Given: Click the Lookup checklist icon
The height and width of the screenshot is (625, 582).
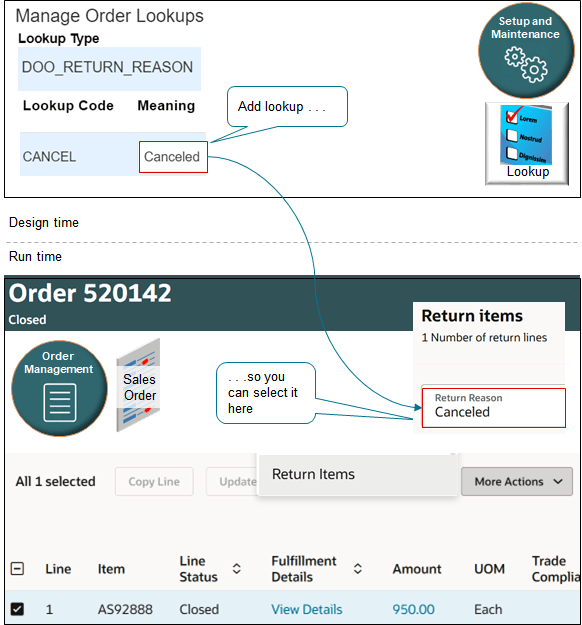Looking at the screenshot, I should point(527,143).
